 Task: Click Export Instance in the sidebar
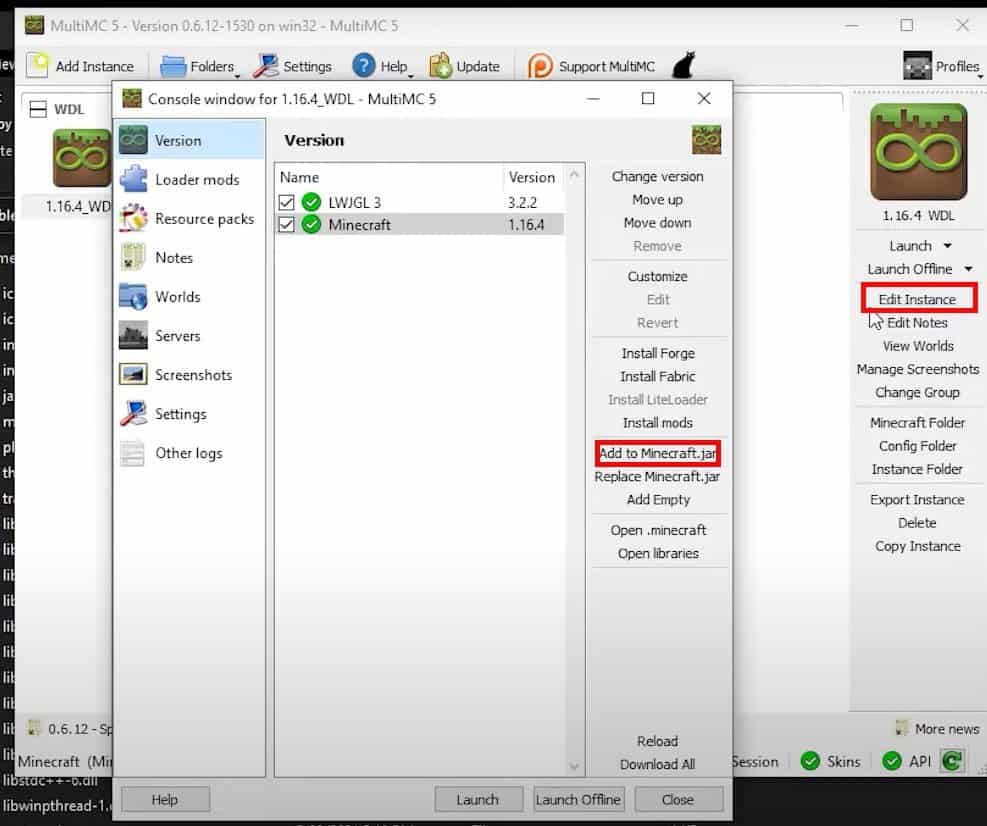pyautogui.click(x=917, y=499)
